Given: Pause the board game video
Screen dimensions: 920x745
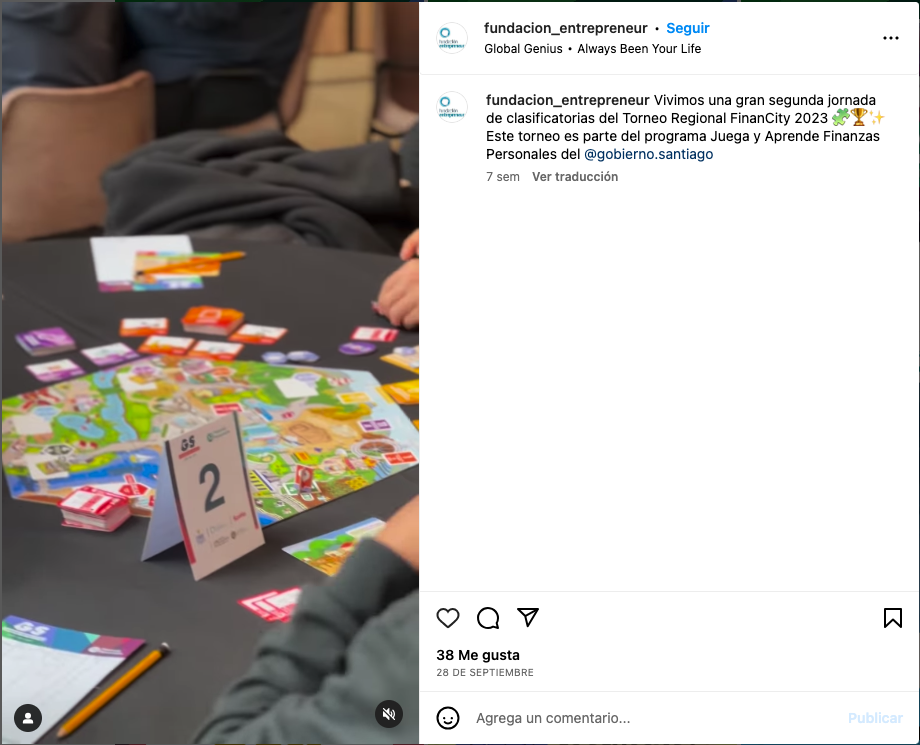Looking at the screenshot, I should [x=210, y=372].
